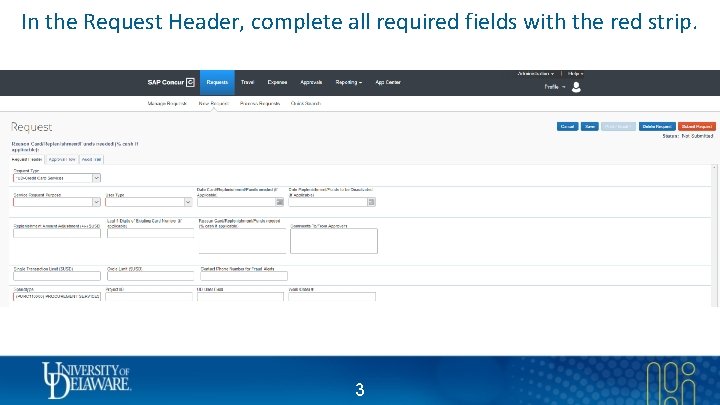Switch to the Approval Flow tab
This screenshot has height=405, width=720.
pyautogui.click(x=62, y=159)
